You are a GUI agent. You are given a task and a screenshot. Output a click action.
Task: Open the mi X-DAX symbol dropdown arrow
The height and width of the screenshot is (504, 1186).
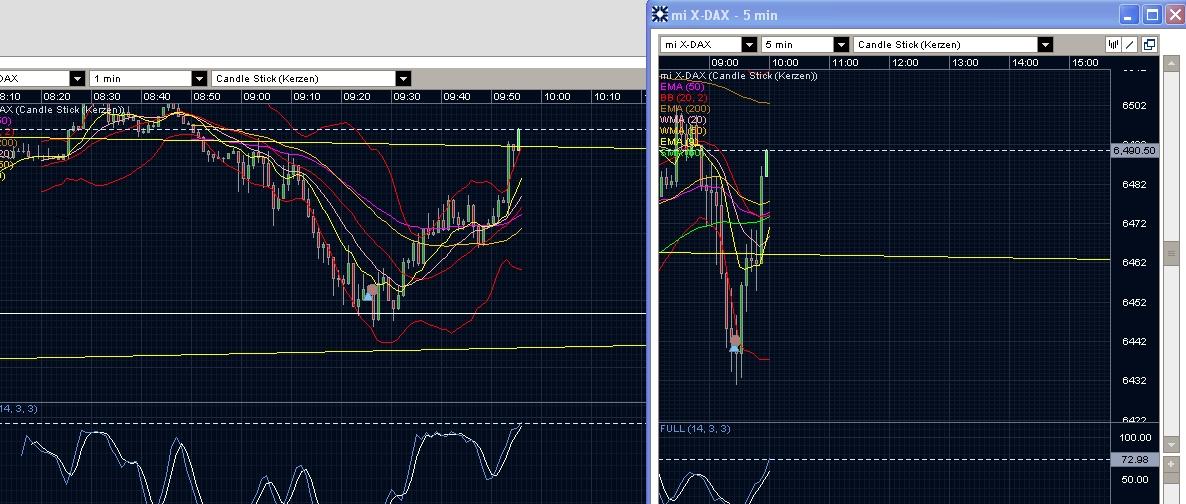[x=749, y=45]
